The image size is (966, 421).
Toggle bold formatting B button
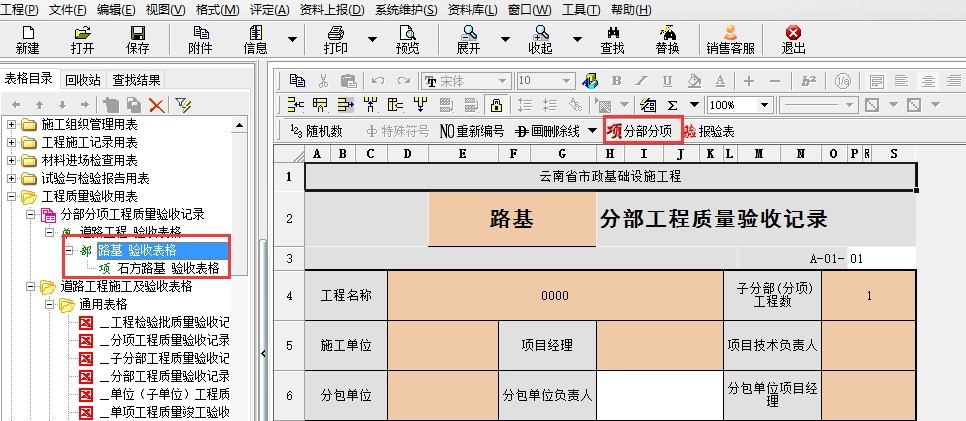(616, 81)
